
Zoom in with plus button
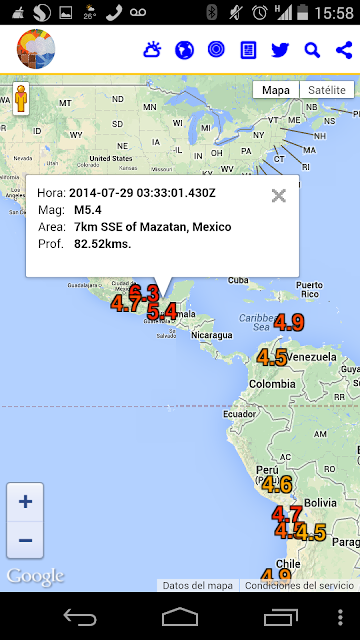coord(25,502)
